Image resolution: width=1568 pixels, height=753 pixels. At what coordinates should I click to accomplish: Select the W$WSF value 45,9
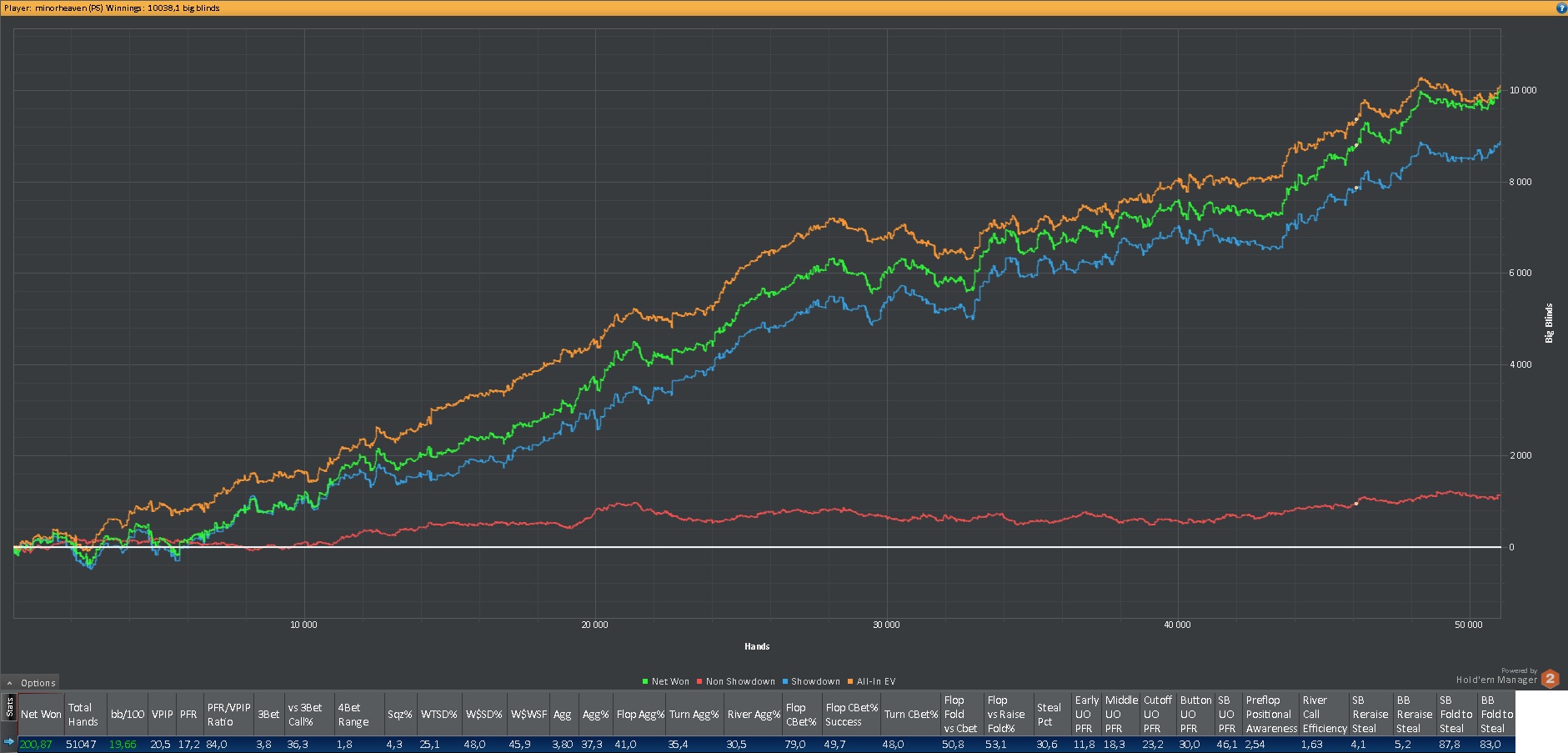520,744
